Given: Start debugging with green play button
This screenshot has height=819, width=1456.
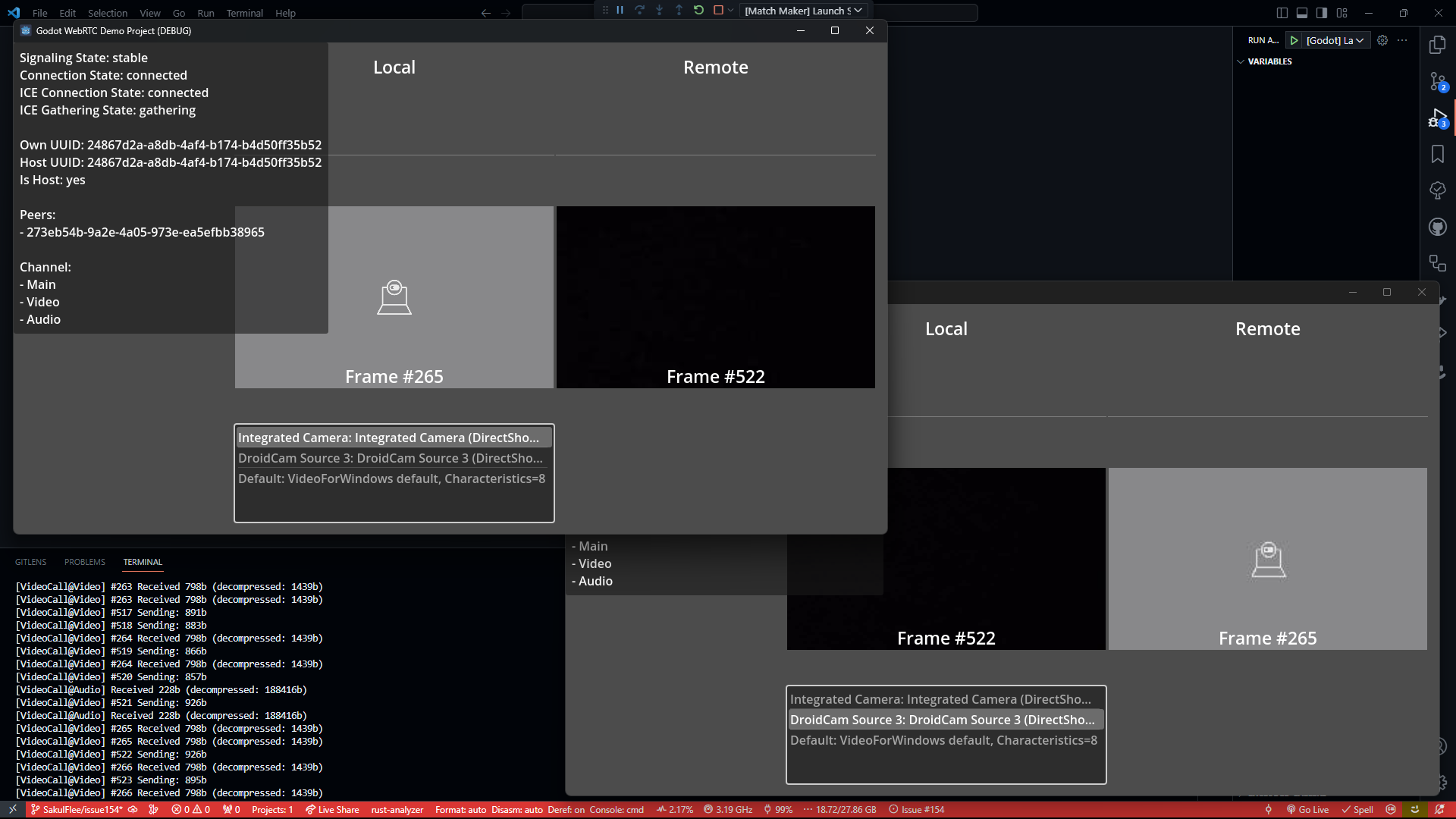Looking at the screenshot, I should (x=1294, y=41).
